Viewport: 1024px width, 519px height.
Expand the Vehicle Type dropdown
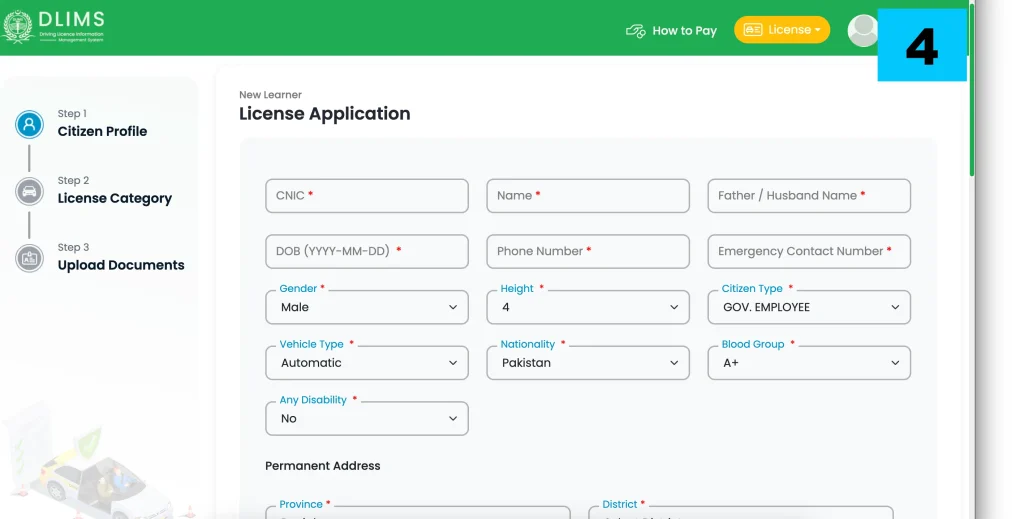tap(367, 362)
